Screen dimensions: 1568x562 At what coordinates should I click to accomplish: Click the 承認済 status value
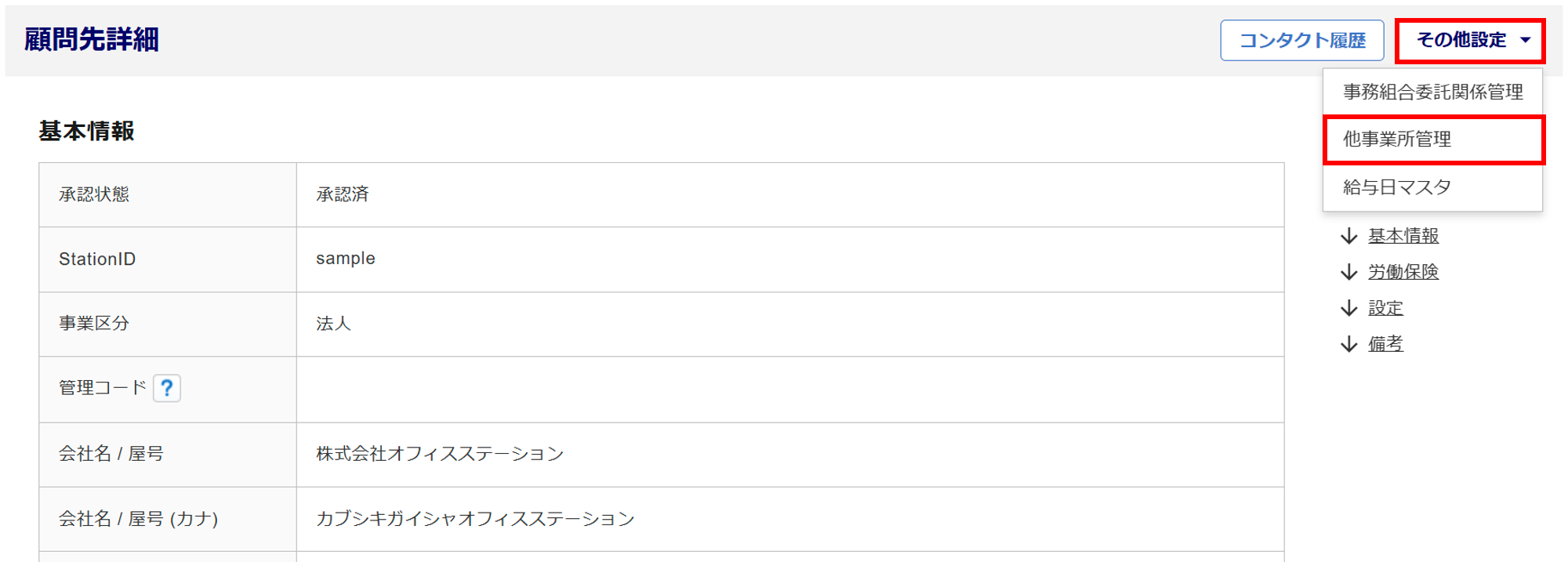(343, 194)
